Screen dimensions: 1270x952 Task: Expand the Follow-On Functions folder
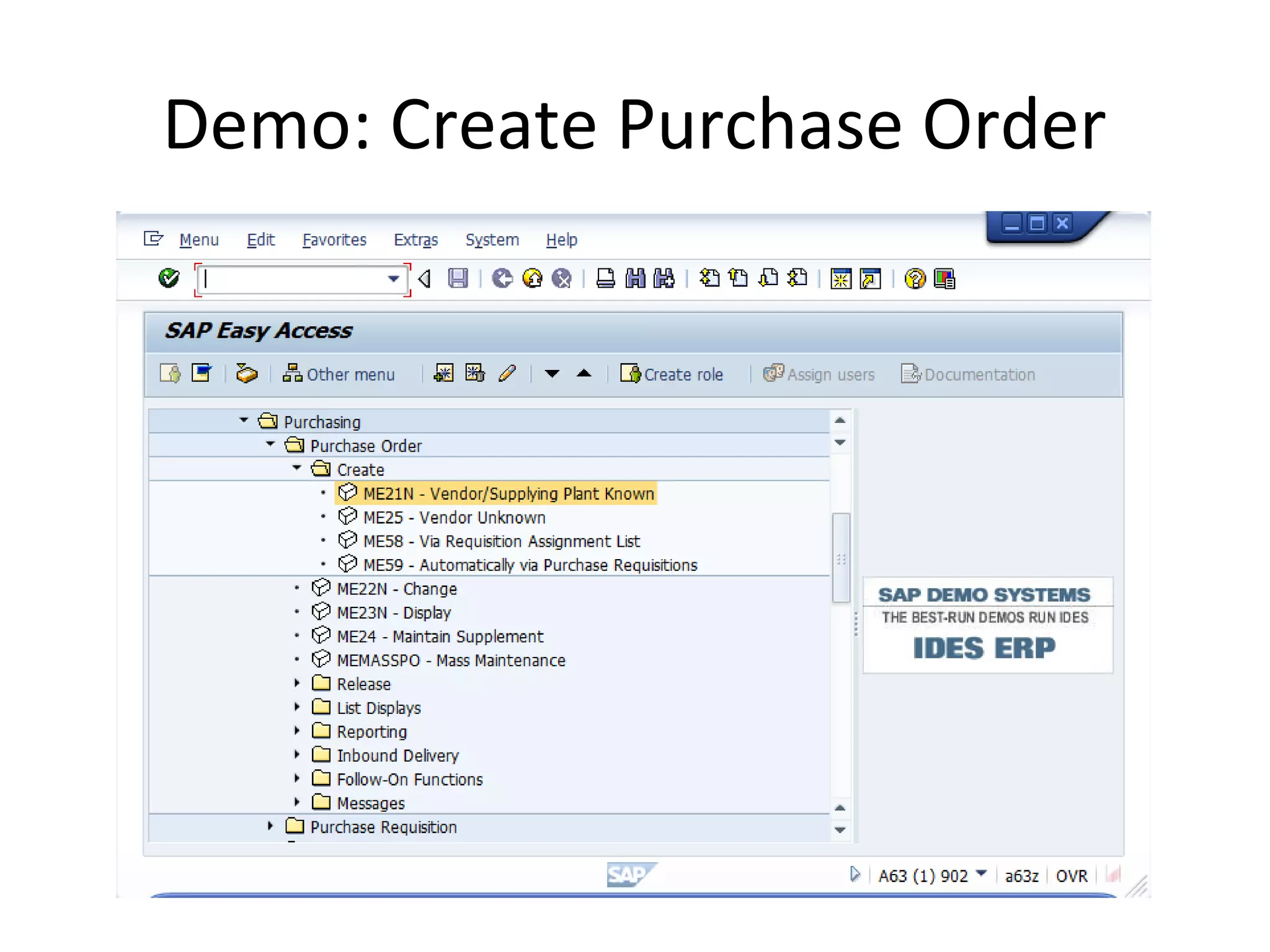[x=297, y=778]
